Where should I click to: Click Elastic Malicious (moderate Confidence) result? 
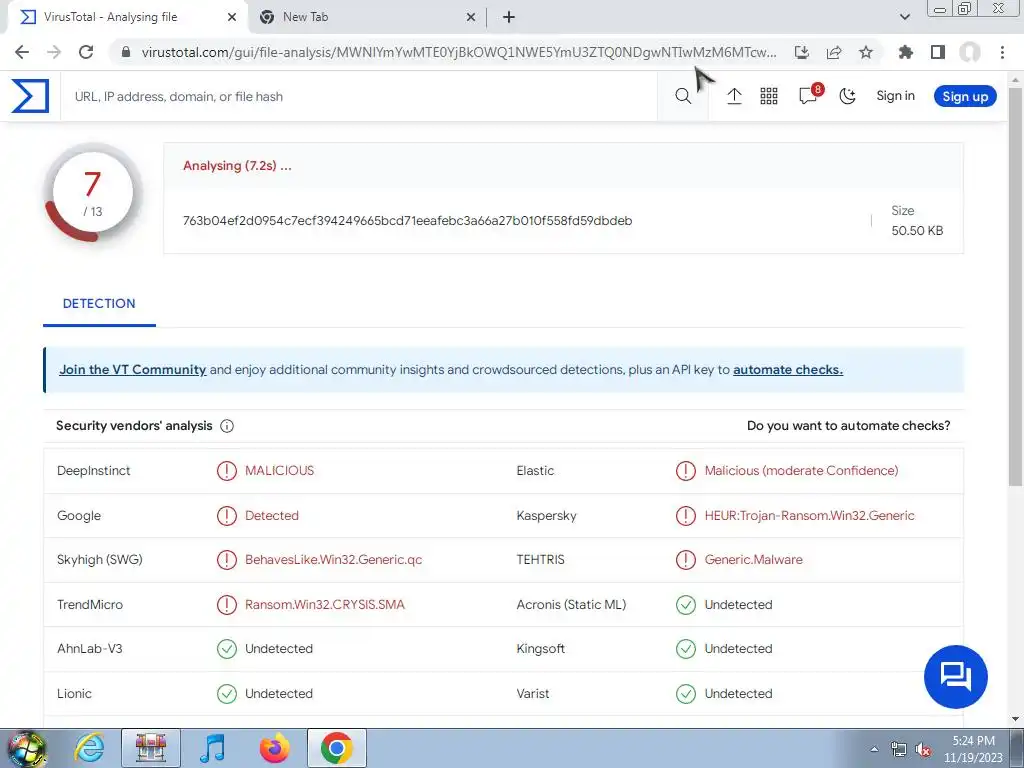point(801,471)
